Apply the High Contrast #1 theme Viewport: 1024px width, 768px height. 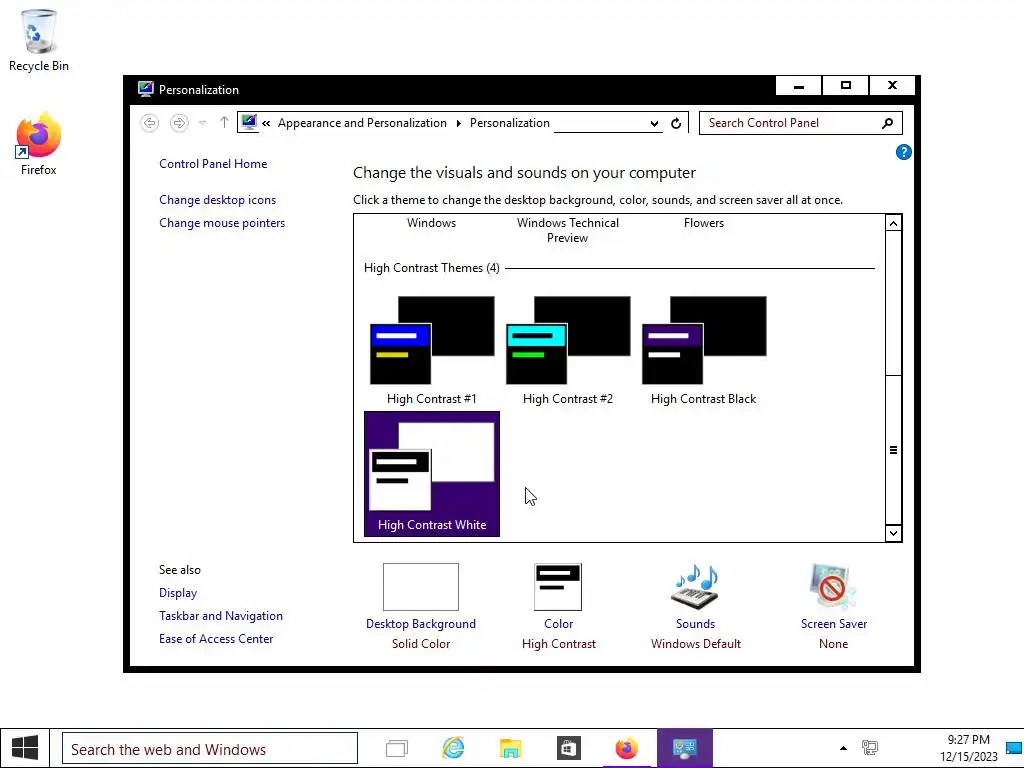[x=432, y=350]
